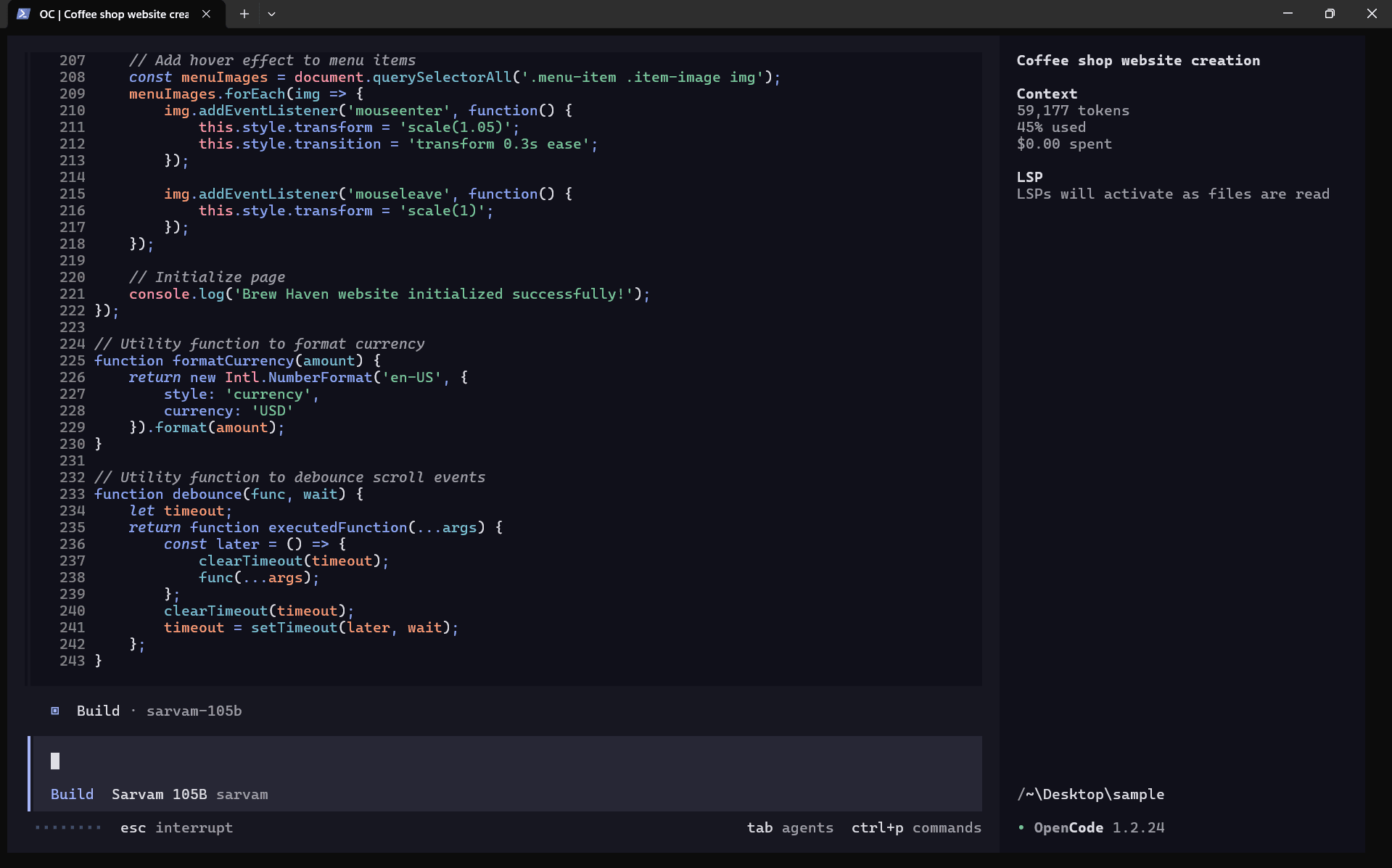This screenshot has width=1392, height=868.
Task: Click the tab agents shortcut hint
Action: 790,827
